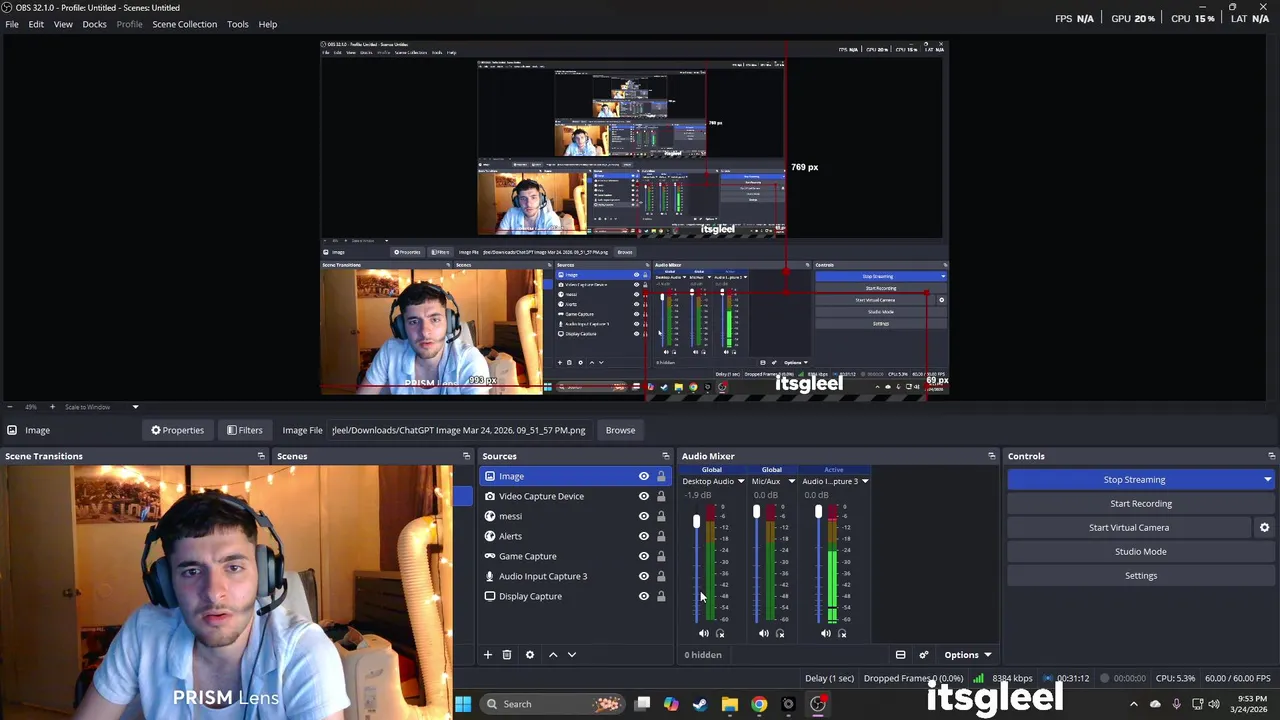Open Filters for the selected source
Viewport: 1280px width, 720px height.
245,430
